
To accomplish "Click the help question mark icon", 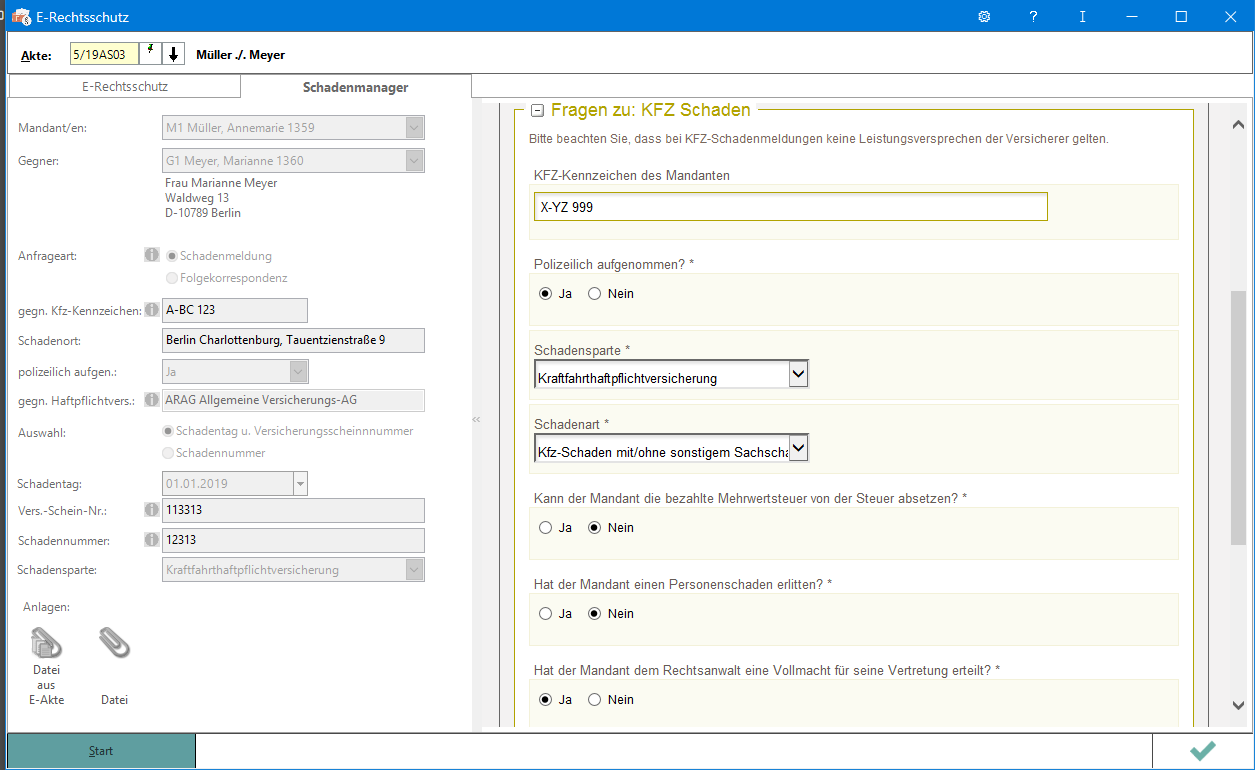I will 1033,17.
